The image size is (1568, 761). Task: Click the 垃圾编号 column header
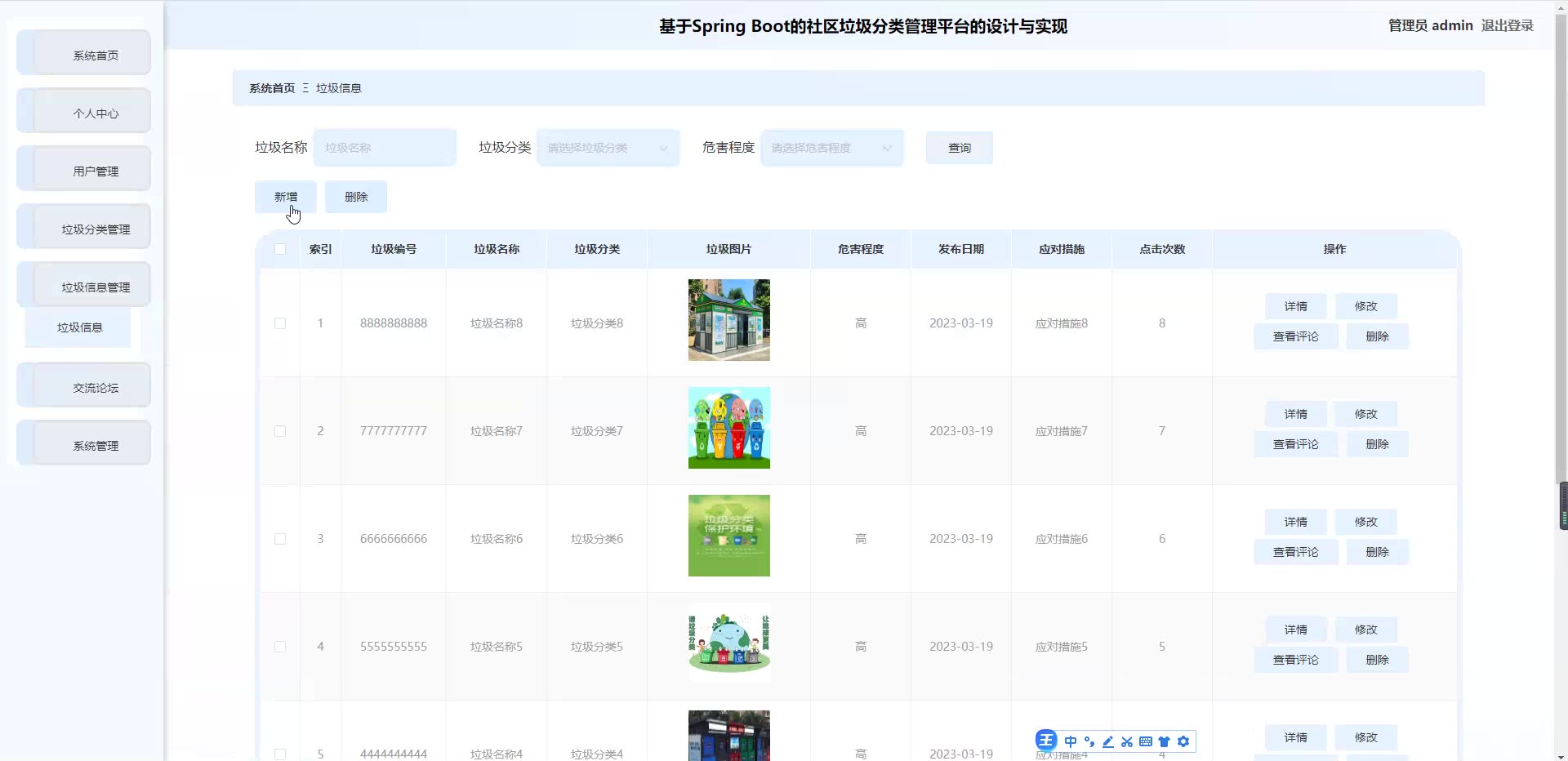click(394, 249)
